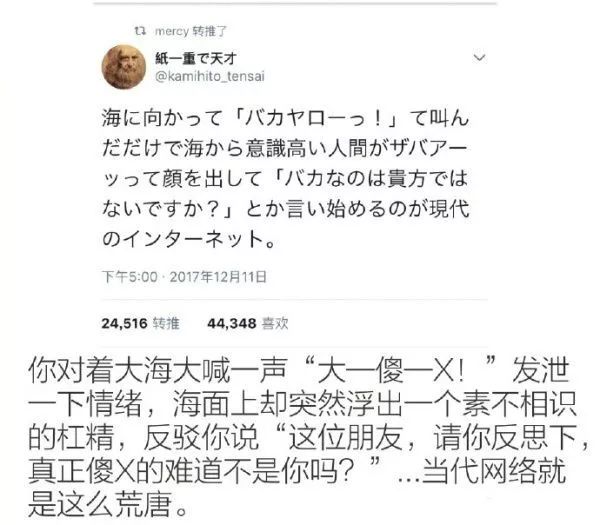Open mercy's profile from retweet notice

coord(171,31)
